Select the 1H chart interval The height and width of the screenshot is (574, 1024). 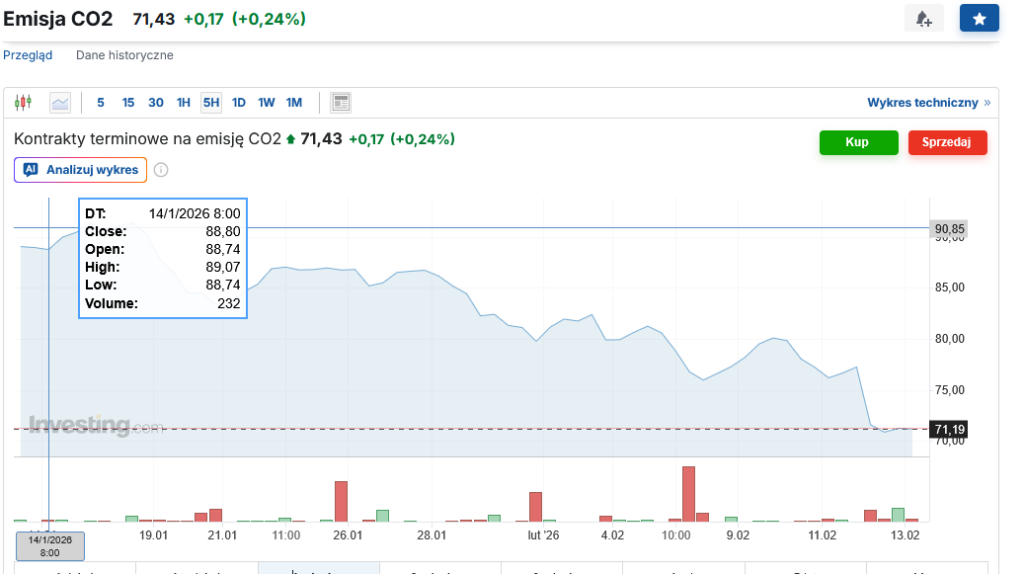point(183,102)
